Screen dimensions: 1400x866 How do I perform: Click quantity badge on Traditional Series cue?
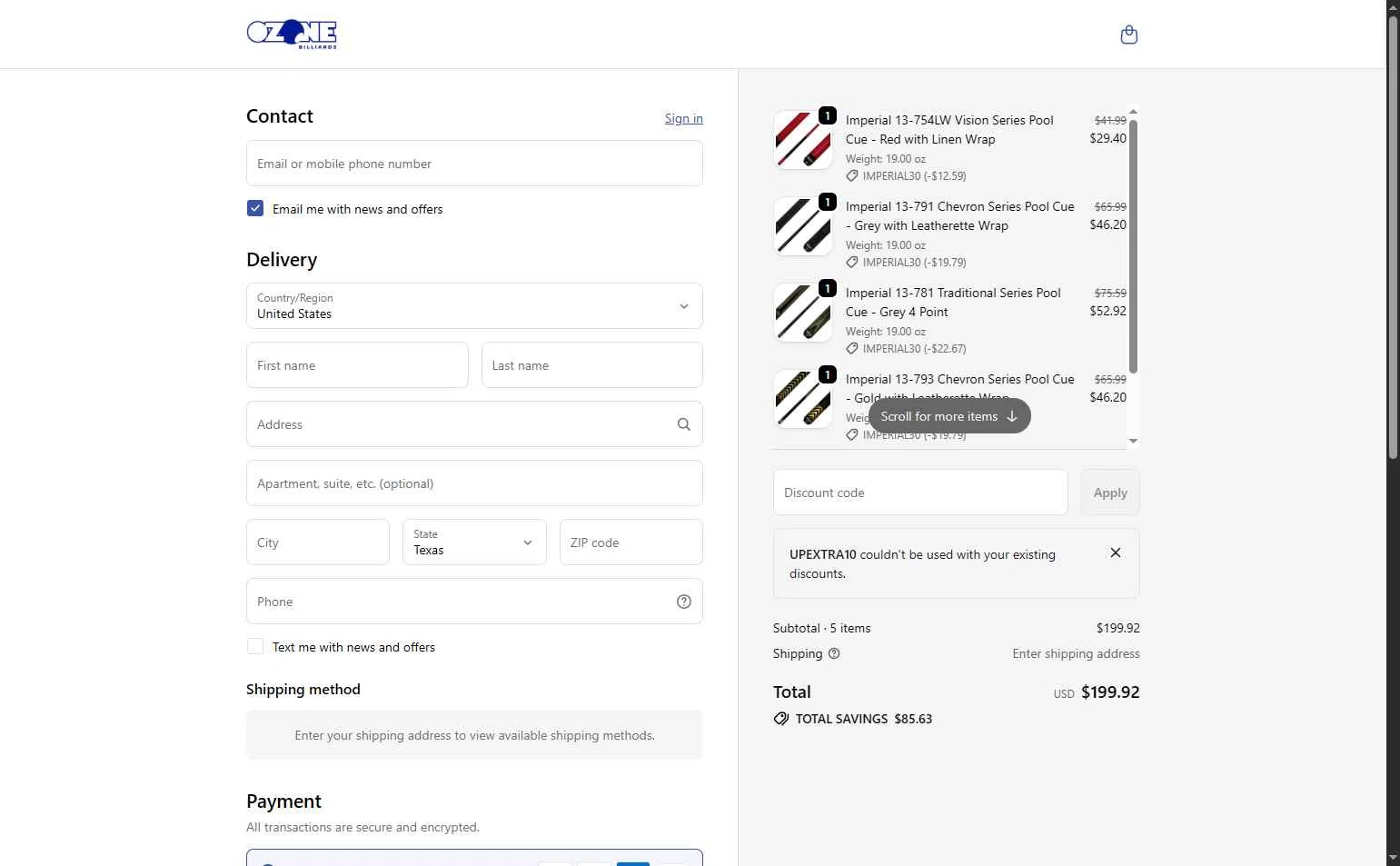coord(827,288)
